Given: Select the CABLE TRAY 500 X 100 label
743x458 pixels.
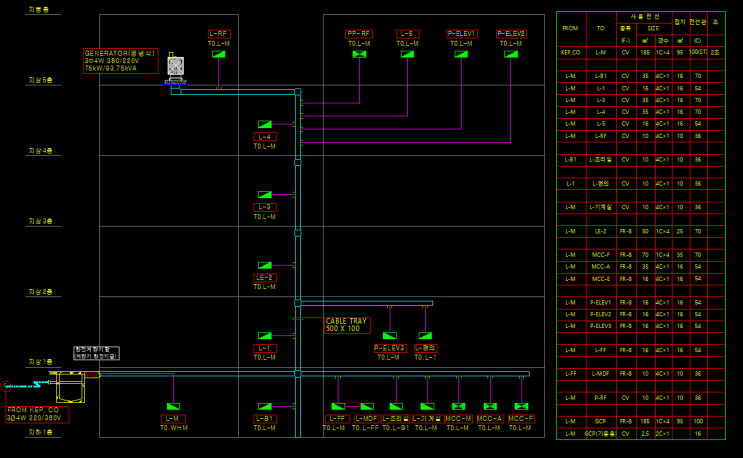Looking at the screenshot, I should pyautogui.click(x=347, y=325).
